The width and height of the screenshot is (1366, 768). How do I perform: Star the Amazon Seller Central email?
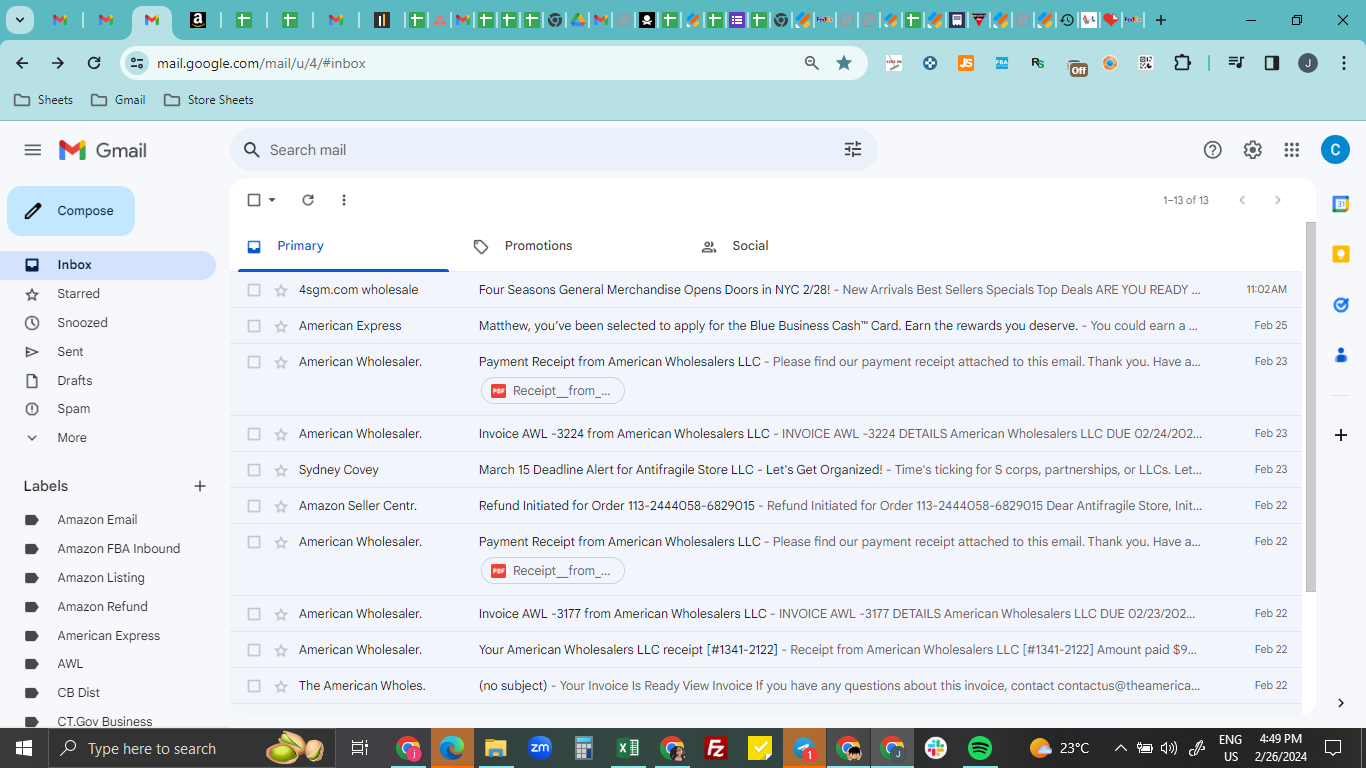[x=281, y=506]
